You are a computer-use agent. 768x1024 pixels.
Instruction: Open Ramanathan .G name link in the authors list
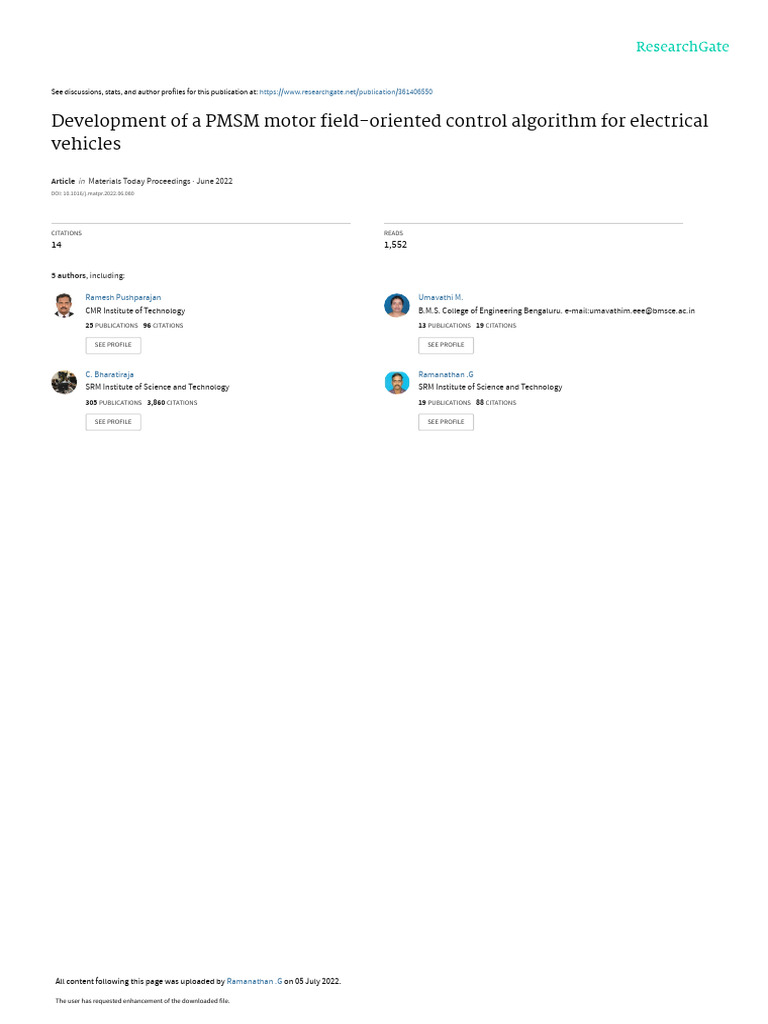(445, 374)
